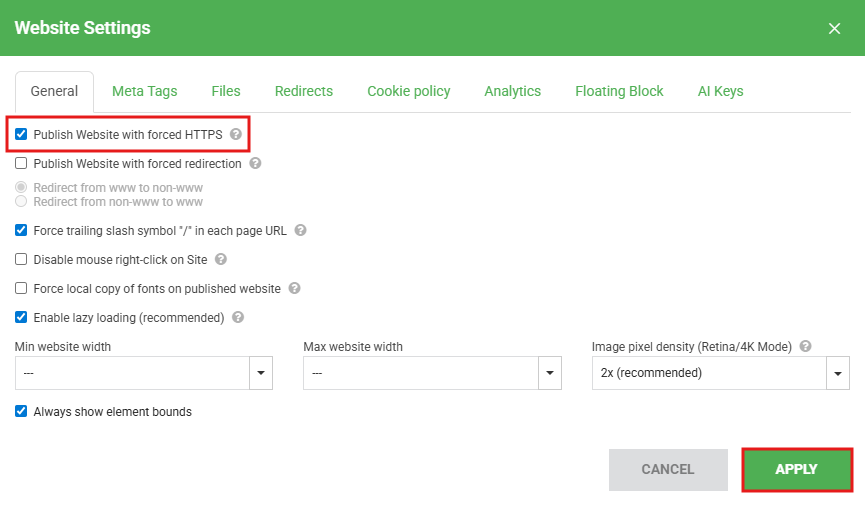Click help icon next to lazy loading
This screenshot has height=506, width=865.
[x=238, y=317]
